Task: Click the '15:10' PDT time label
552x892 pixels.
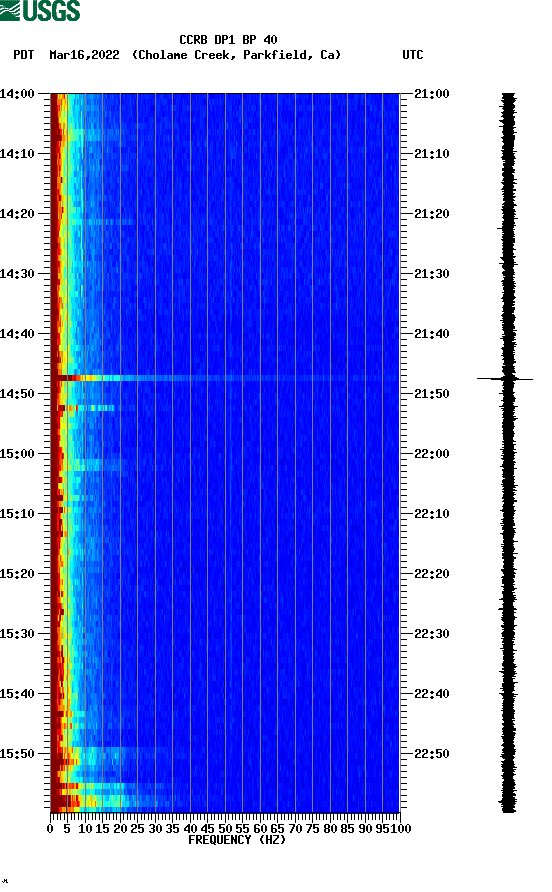Action: (x=18, y=514)
